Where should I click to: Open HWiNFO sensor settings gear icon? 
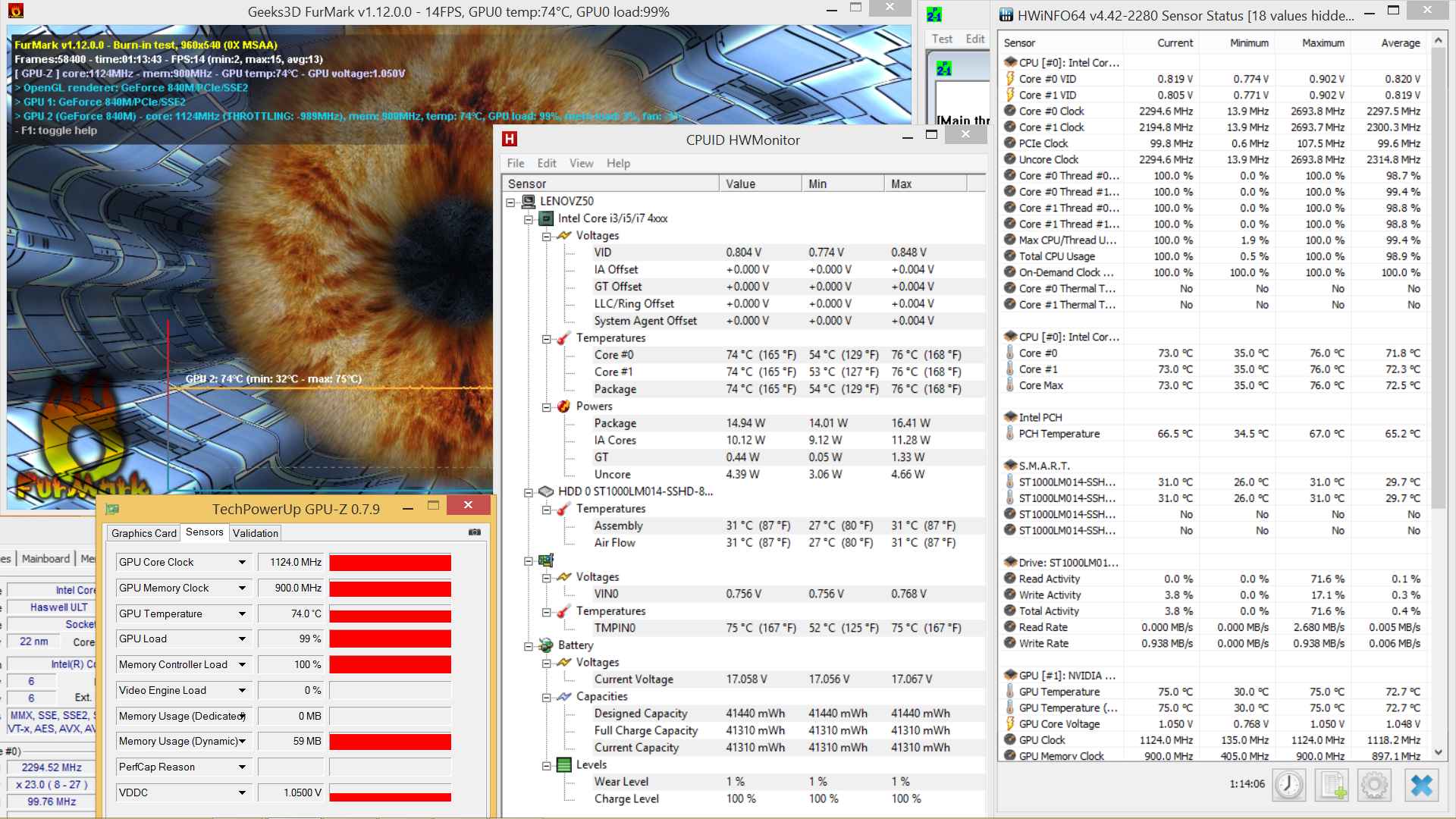coord(1375,785)
